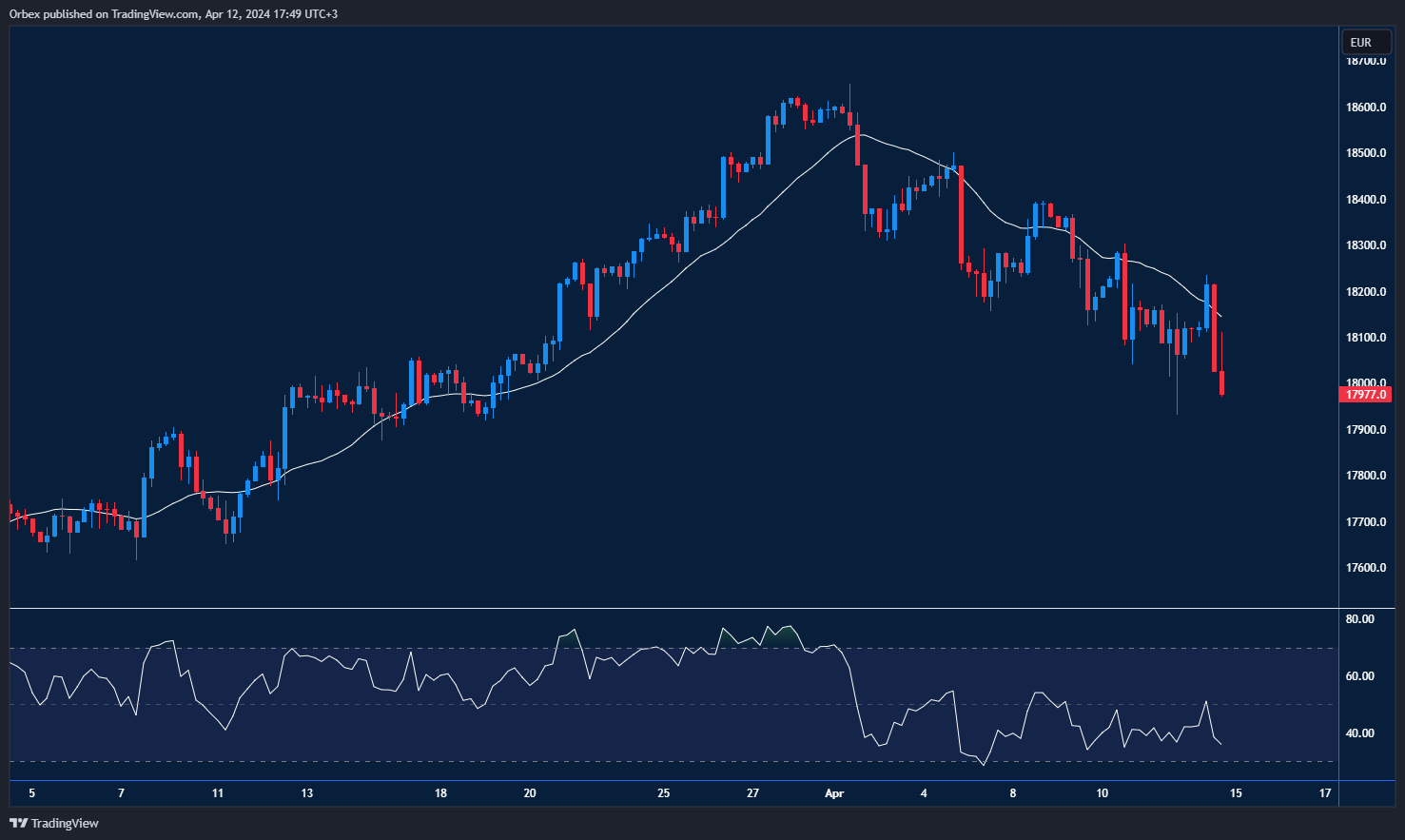This screenshot has width=1405, height=840.
Task: Click the 18600.0 price axis label
Action: 1366,107
